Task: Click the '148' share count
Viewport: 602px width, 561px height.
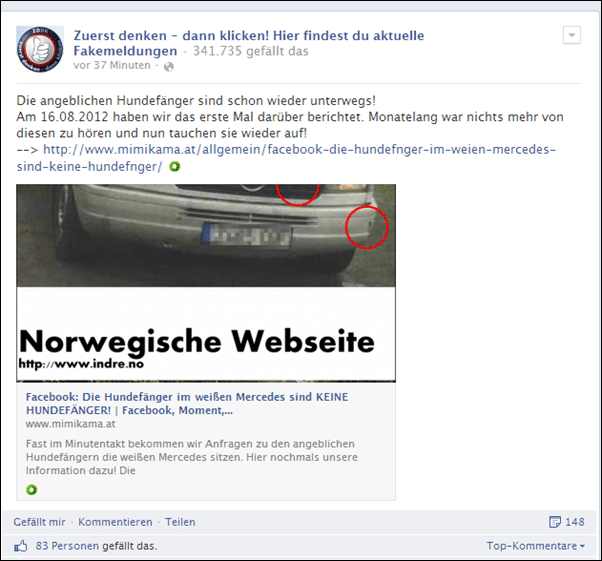Action: (575, 522)
